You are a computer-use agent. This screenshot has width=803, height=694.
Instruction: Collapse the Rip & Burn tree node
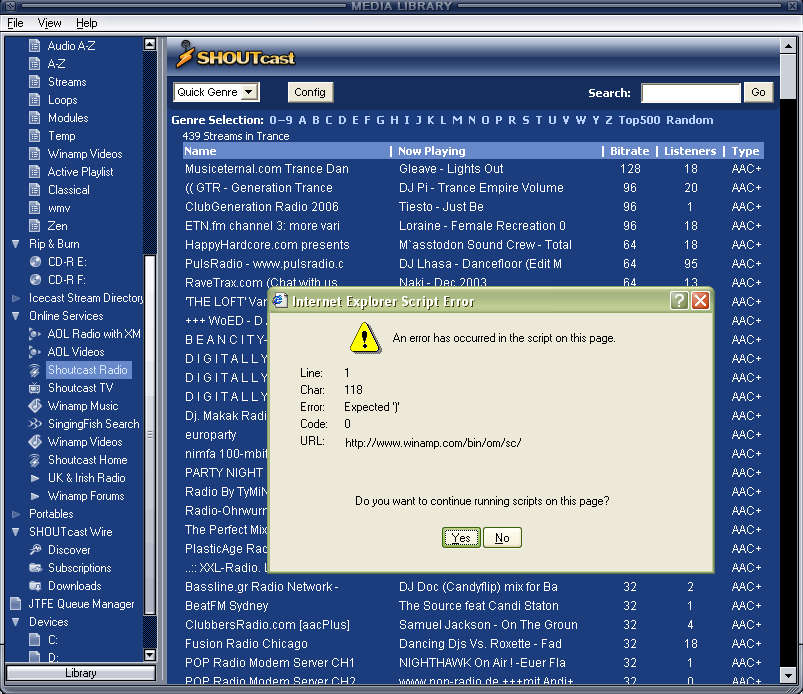16,244
